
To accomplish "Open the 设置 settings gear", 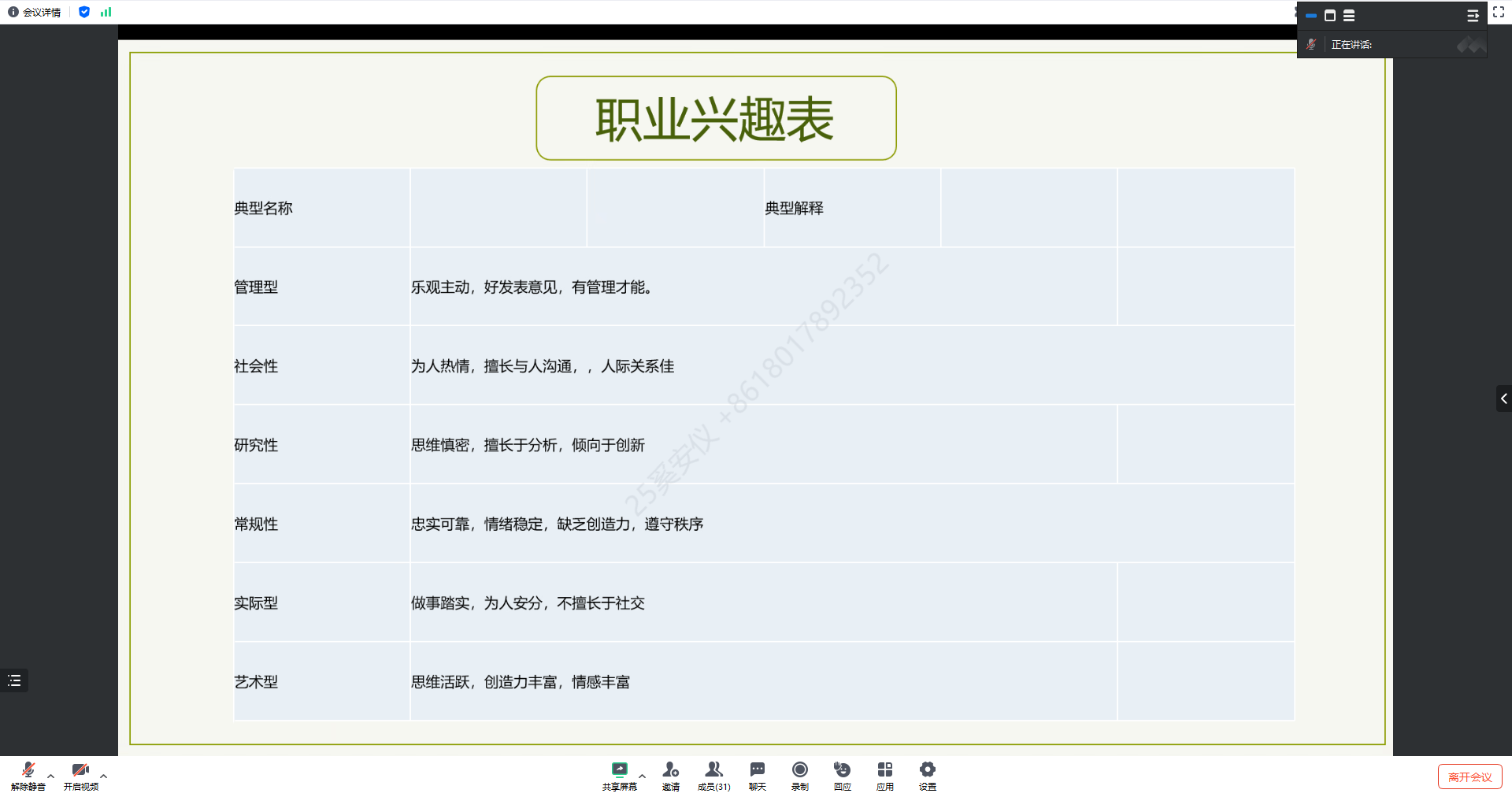I will coord(928,775).
